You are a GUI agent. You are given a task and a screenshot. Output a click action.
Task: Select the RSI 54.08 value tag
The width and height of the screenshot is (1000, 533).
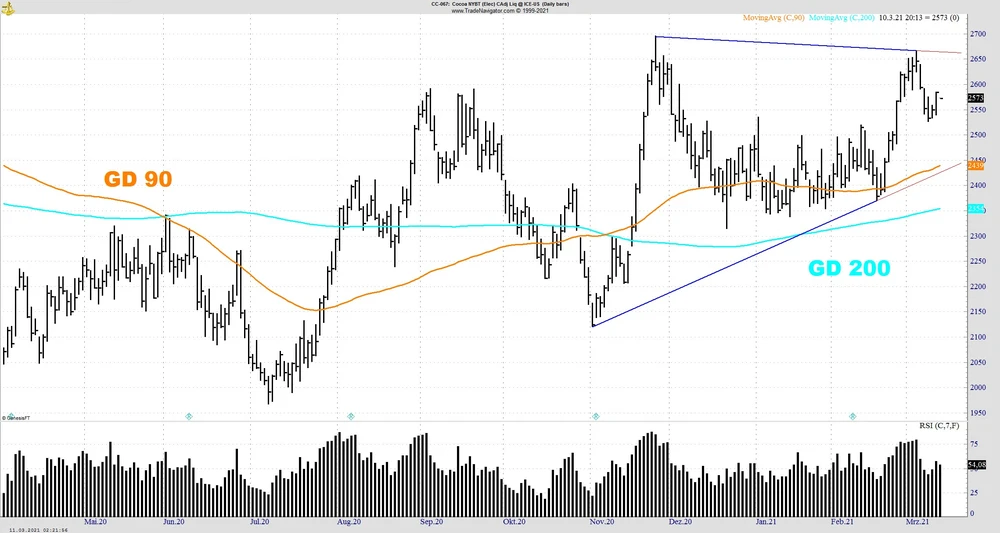coord(976,466)
